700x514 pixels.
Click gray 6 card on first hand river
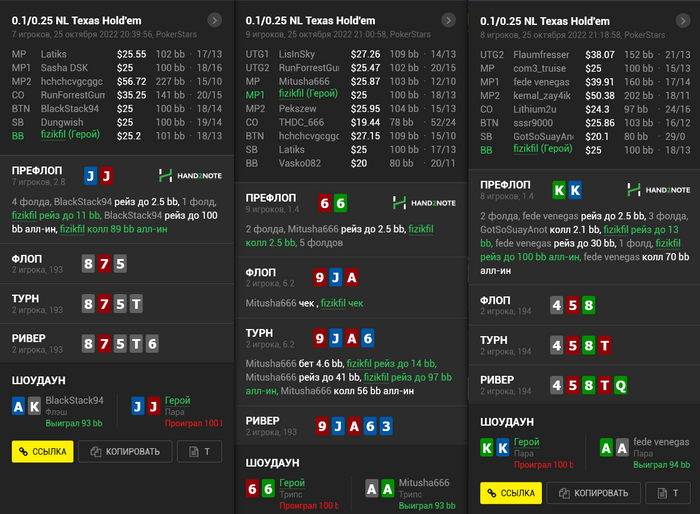pos(152,344)
